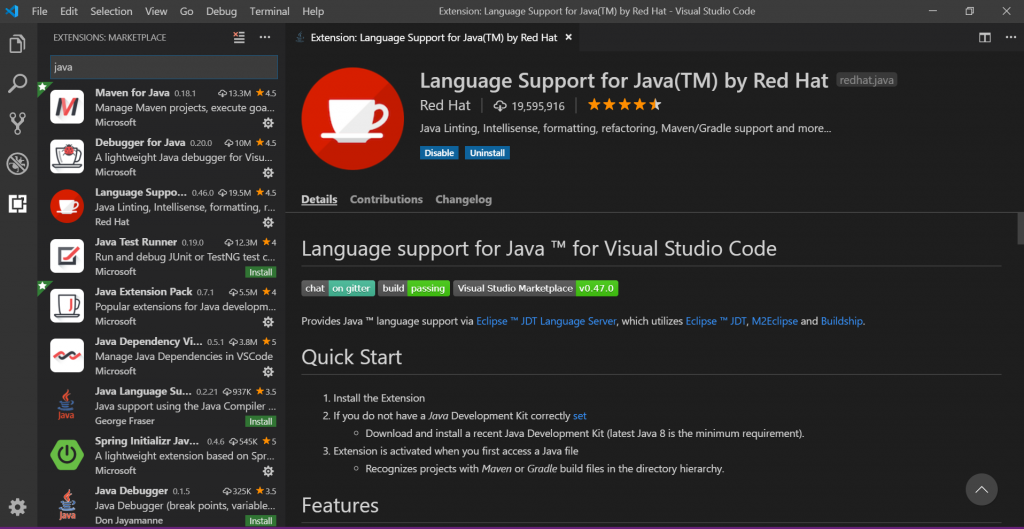Open the Explorer view in activity bar
This screenshot has width=1024, height=529.
[x=17, y=45]
